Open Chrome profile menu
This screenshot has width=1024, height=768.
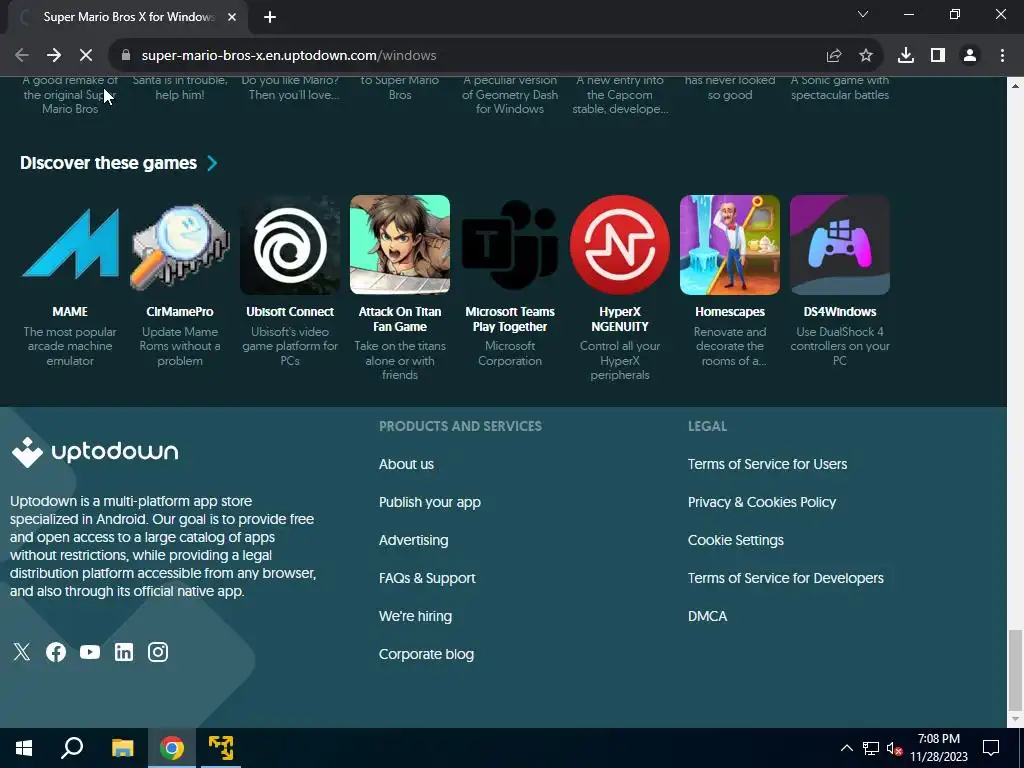(x=970, y=56)
